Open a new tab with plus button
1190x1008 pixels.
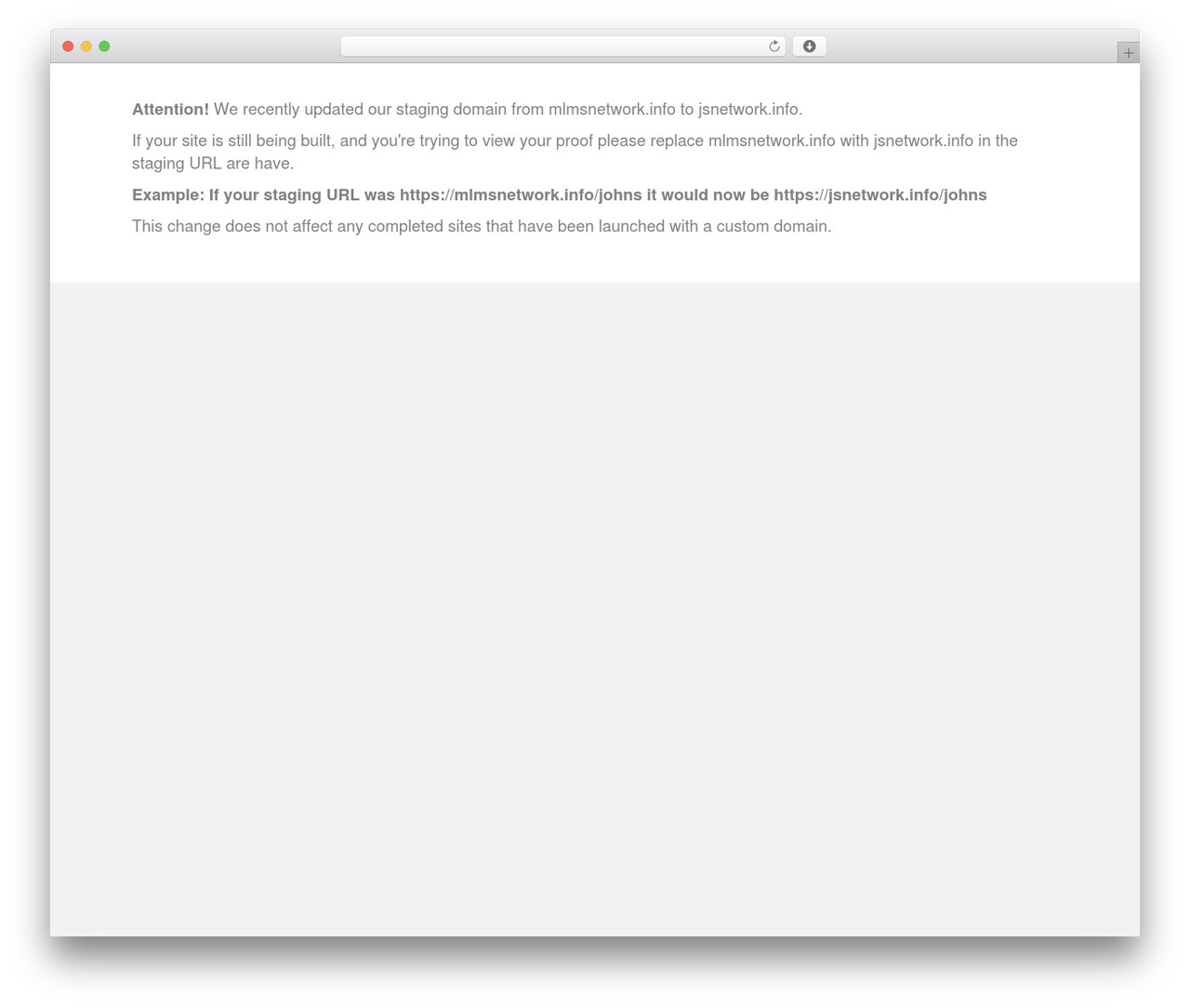tap(1128, 53)
